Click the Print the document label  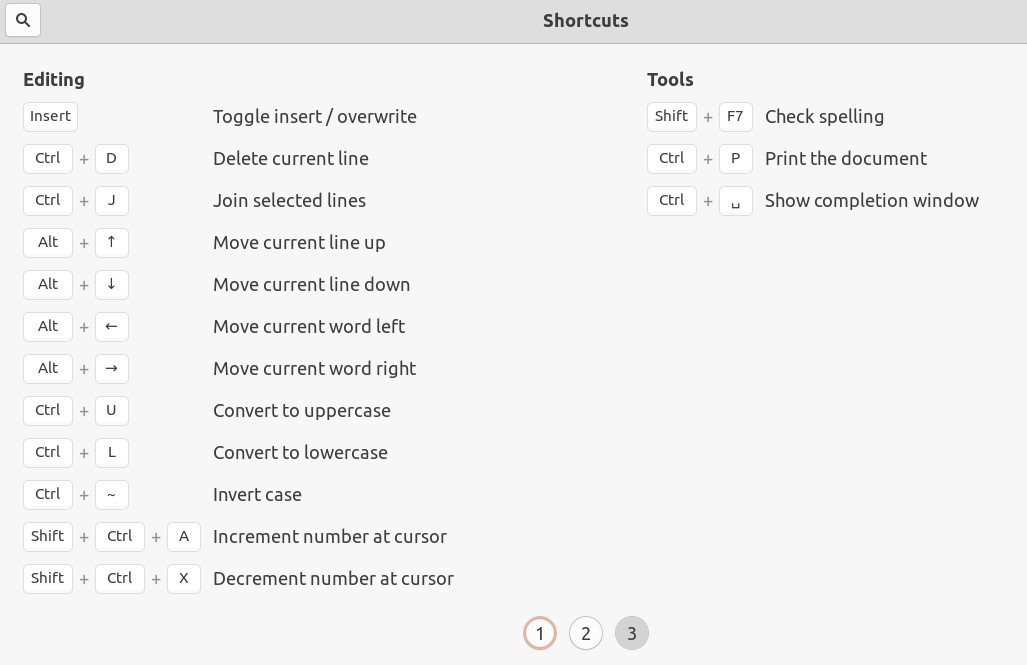[x=846, y=159]
